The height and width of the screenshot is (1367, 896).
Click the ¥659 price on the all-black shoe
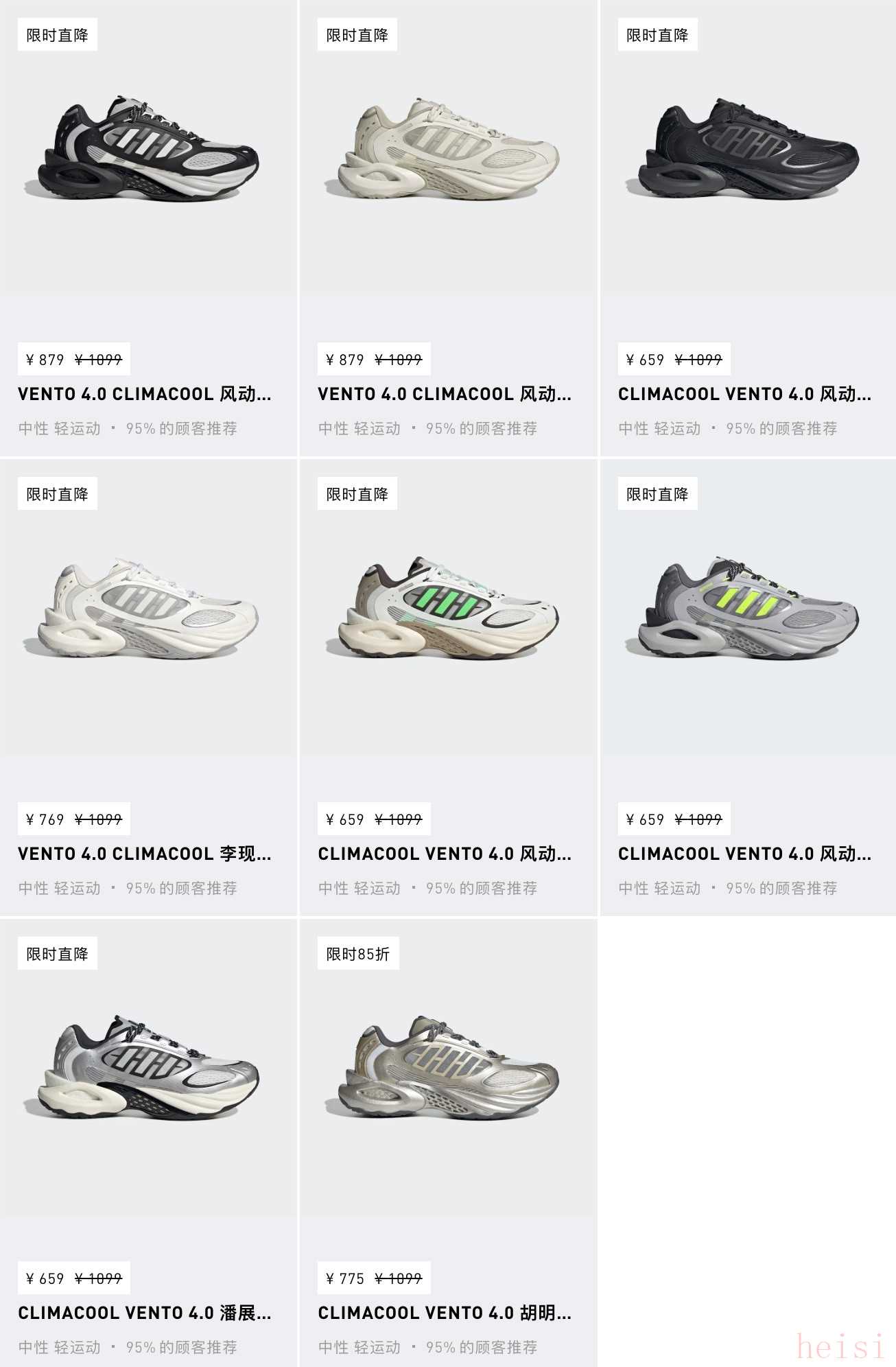click(646, 360)
